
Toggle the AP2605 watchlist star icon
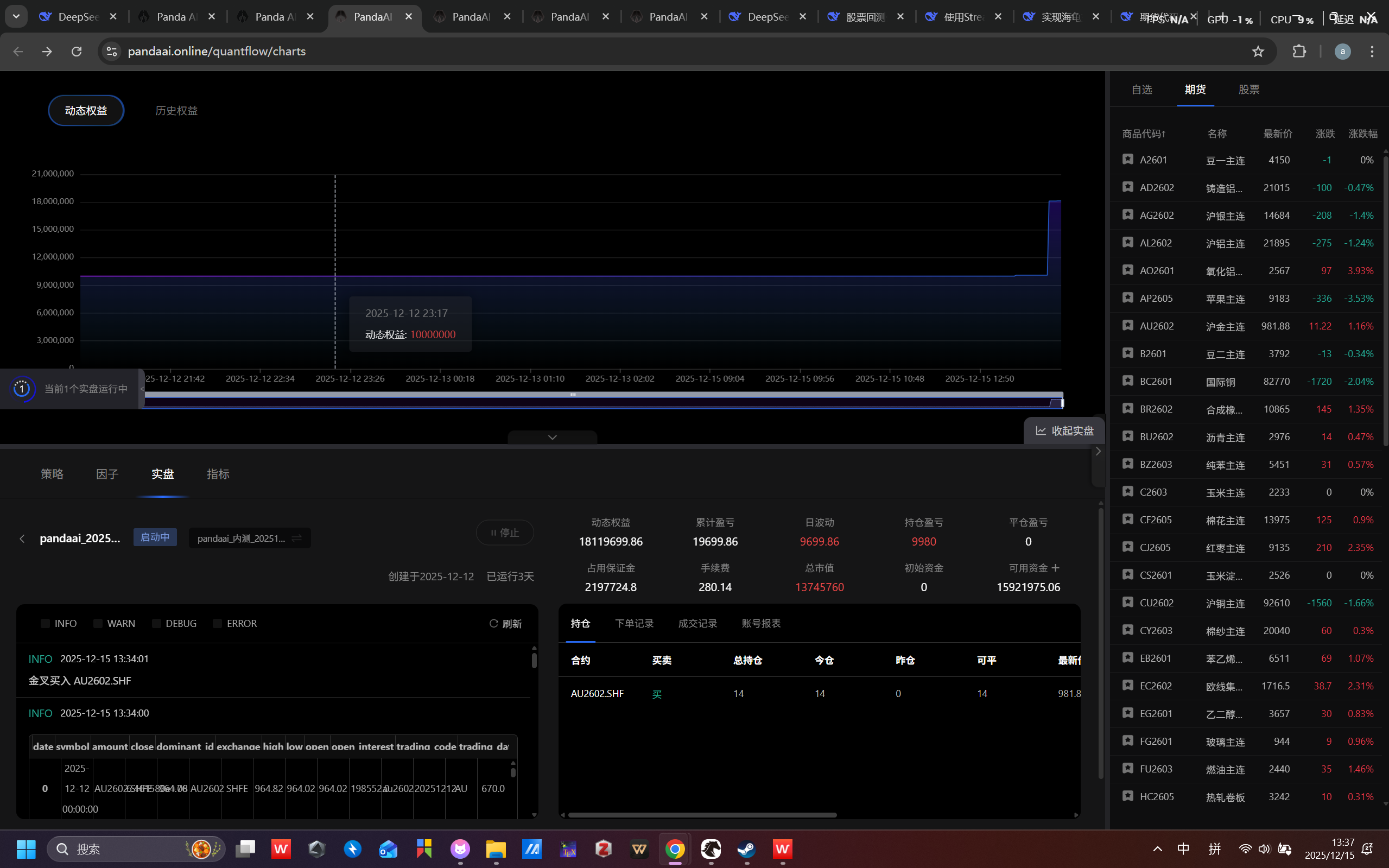pyautogui.click(x=1128, y=297)
